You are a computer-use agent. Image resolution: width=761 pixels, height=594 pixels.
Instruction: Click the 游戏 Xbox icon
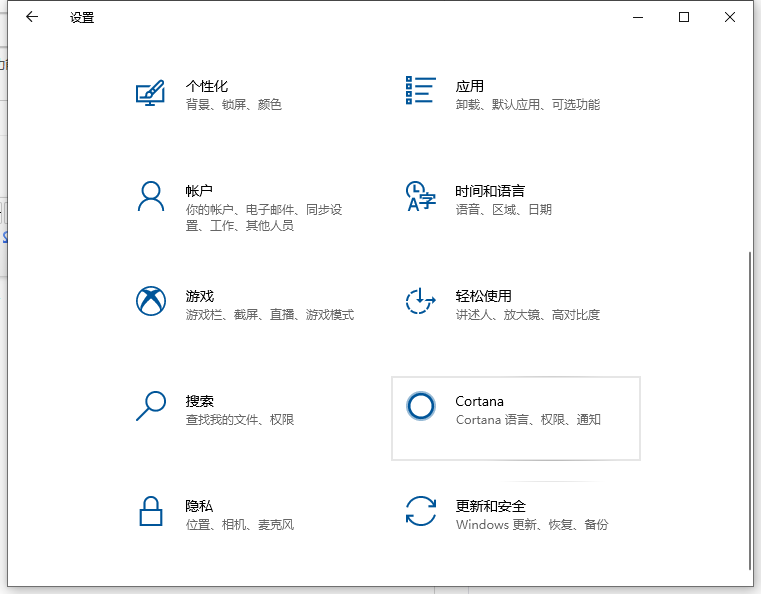coord(150,301)
